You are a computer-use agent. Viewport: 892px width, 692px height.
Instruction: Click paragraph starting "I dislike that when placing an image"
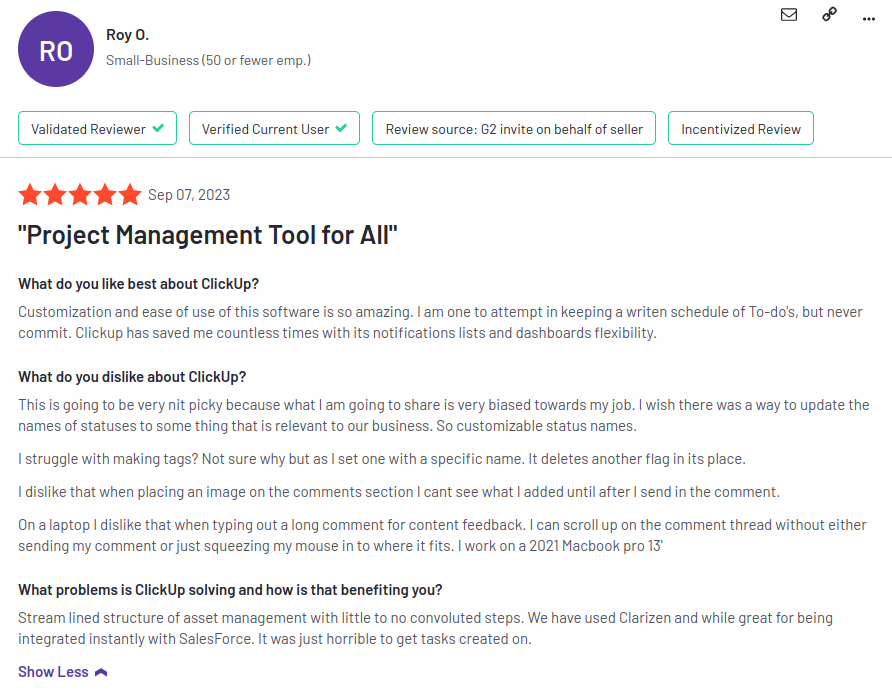pyautogui.click(x=399, y=492)
